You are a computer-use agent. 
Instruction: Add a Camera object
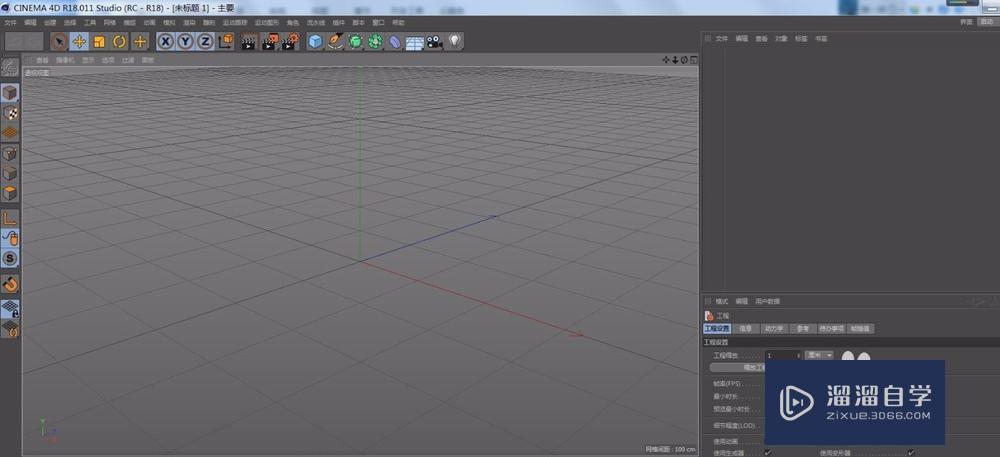pyautogui.click(x=434, y=42)
